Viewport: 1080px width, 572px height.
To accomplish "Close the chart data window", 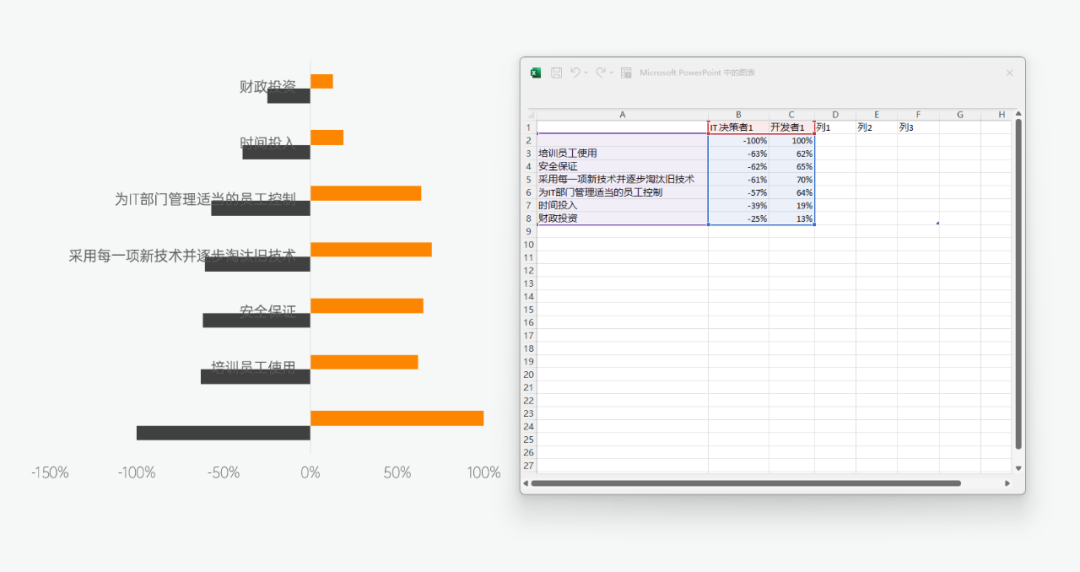I will 1010,73.
